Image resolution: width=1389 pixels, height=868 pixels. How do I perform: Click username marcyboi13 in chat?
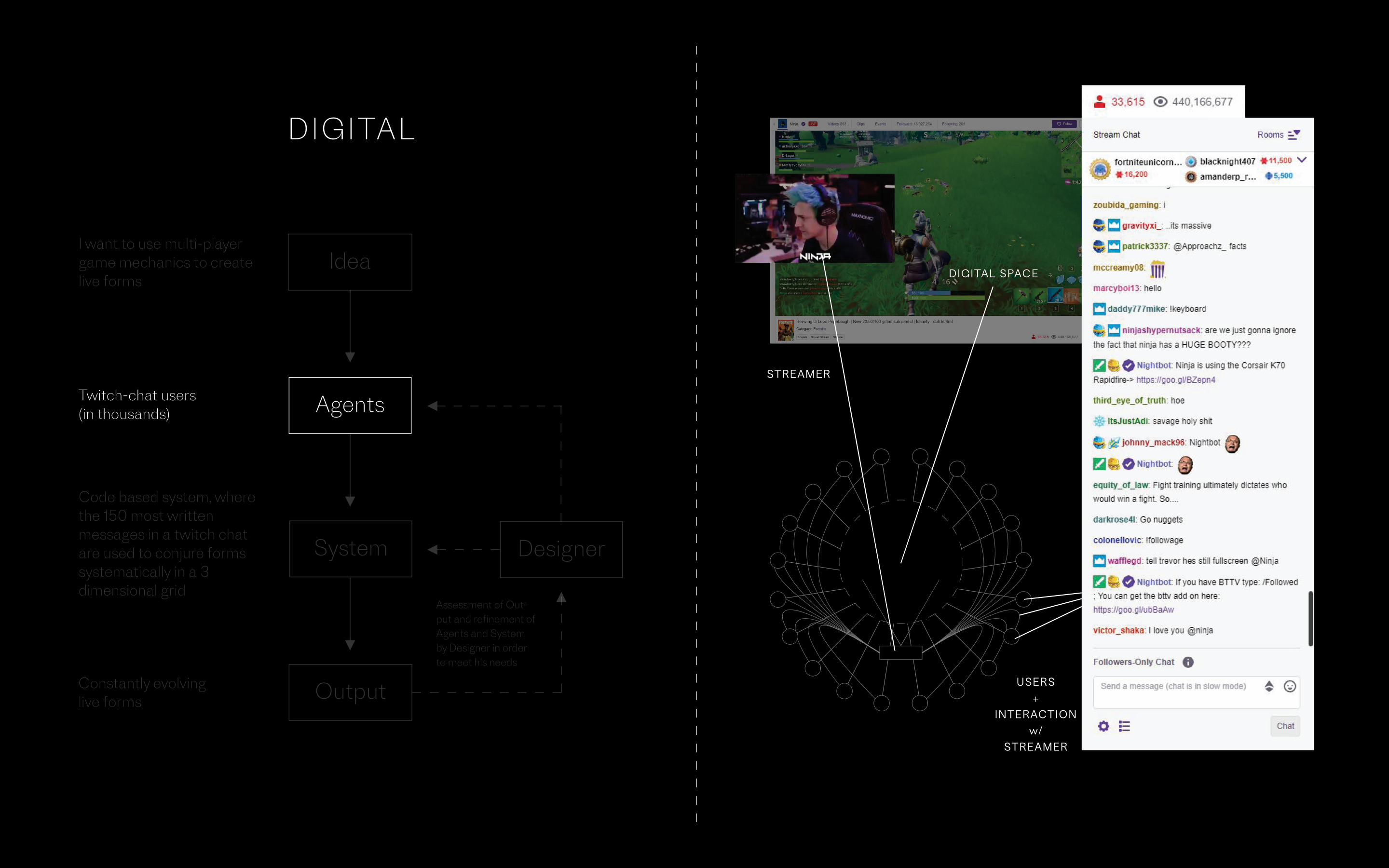(x=1116, y=288)
